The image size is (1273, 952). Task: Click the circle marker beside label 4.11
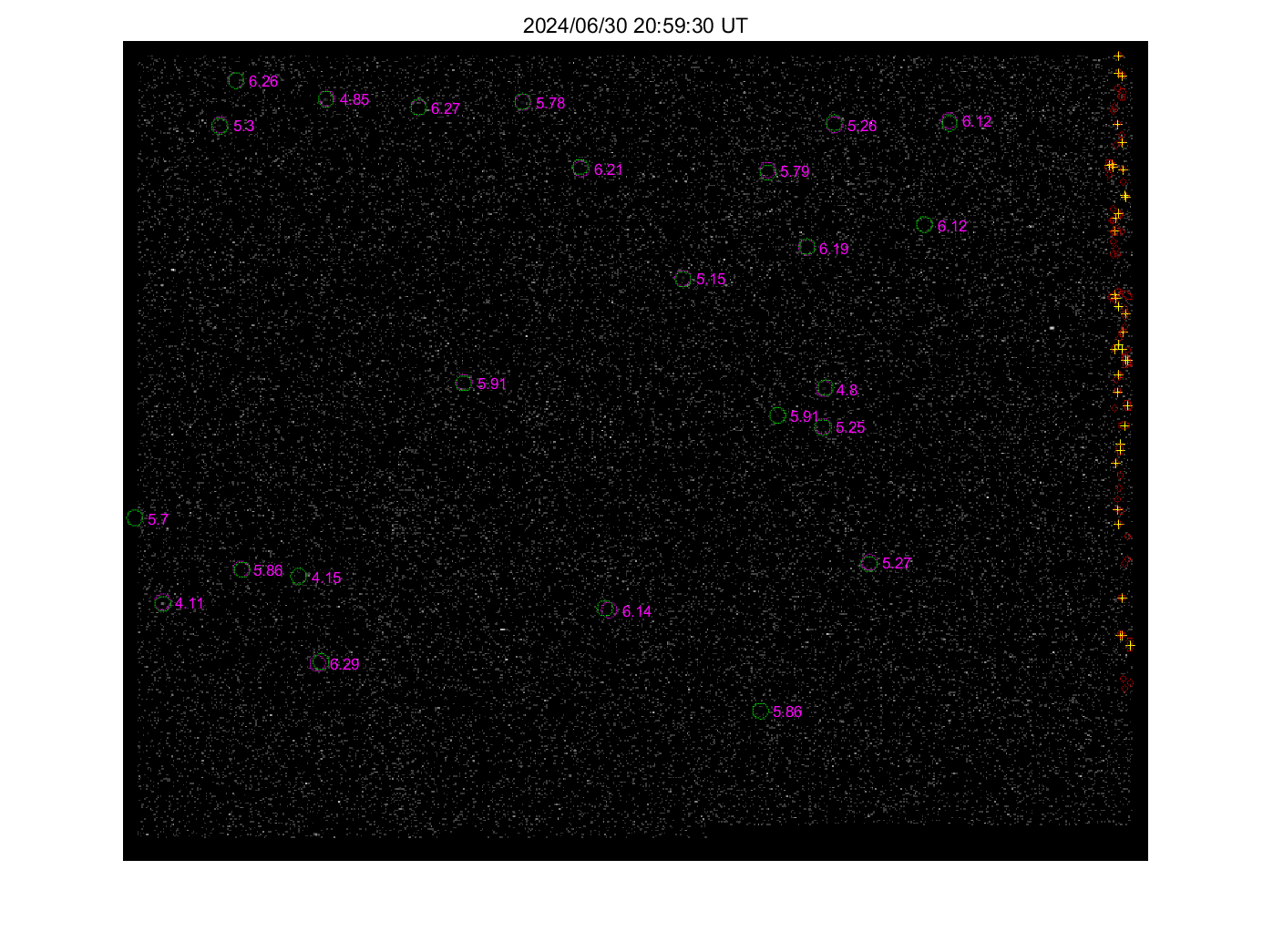coord(162,603)
